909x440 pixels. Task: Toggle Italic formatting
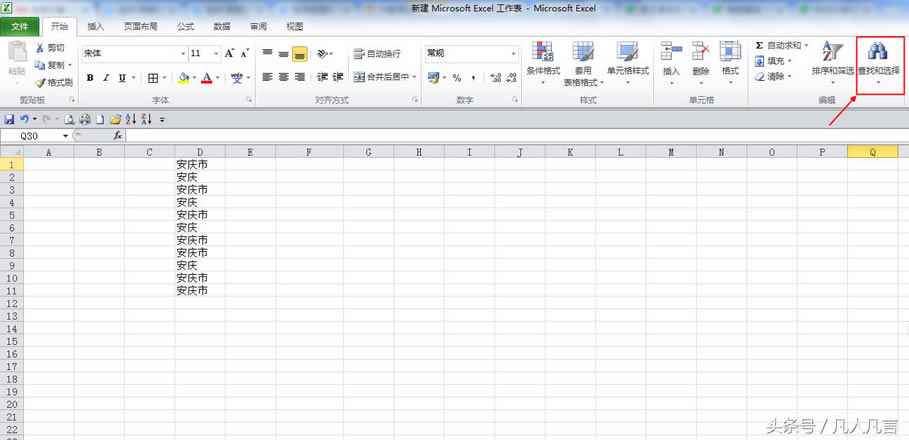pos(106,78)
